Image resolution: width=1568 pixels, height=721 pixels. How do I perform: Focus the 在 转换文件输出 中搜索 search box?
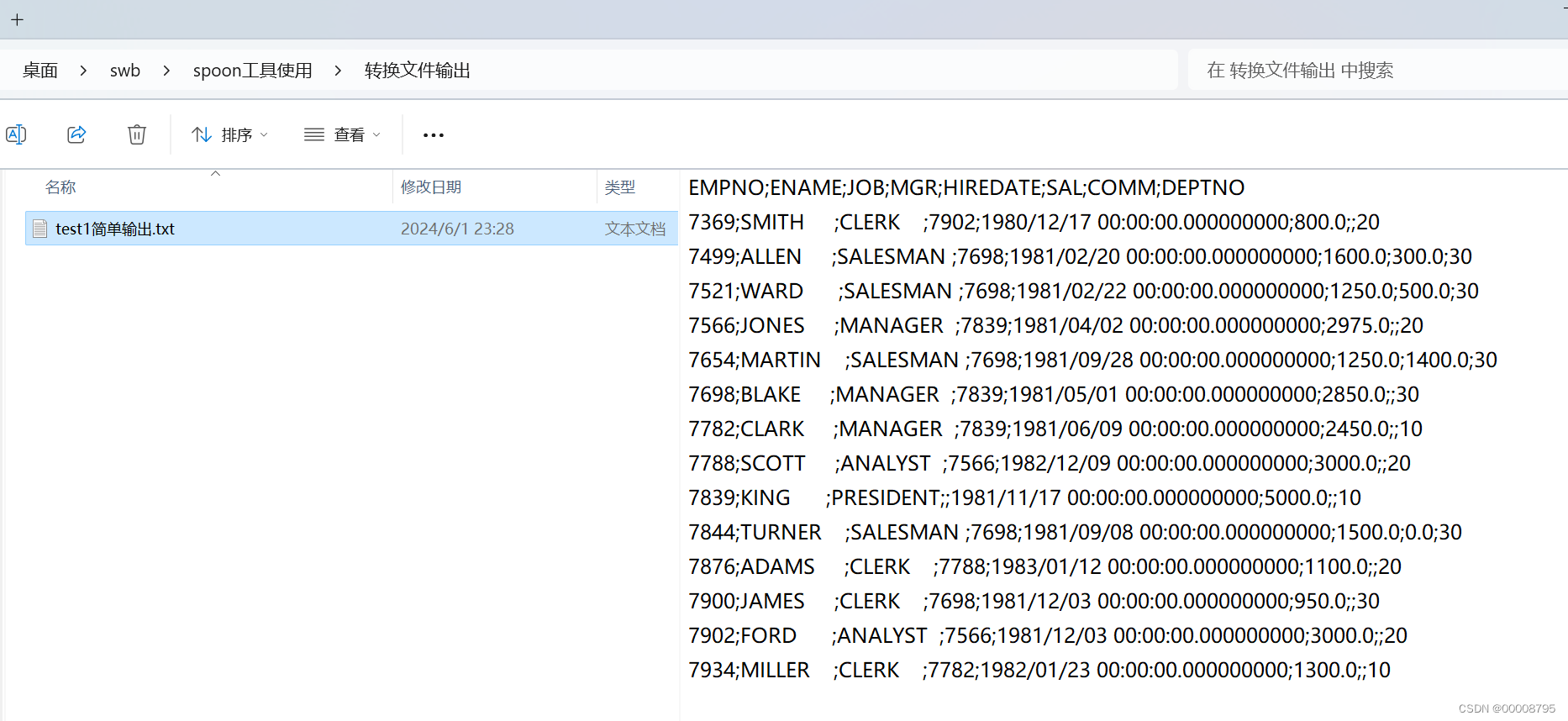tap(1378, 71)
